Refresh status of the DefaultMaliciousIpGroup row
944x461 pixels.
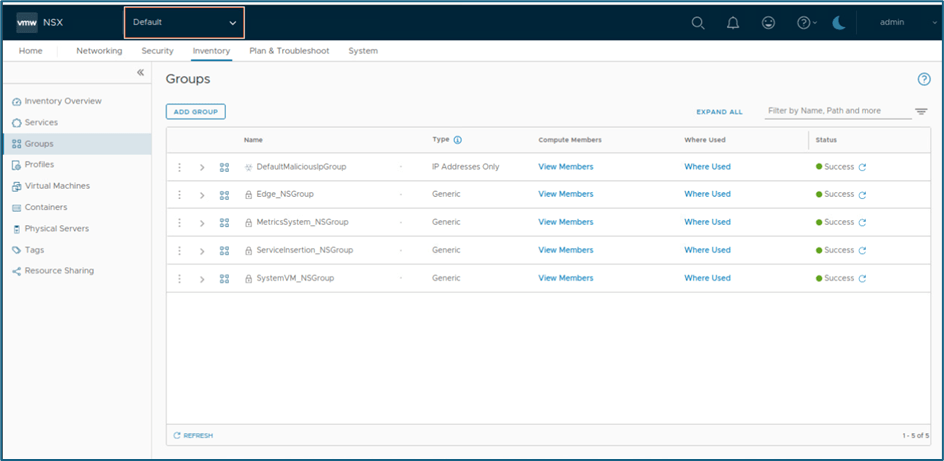click(862, 167)
